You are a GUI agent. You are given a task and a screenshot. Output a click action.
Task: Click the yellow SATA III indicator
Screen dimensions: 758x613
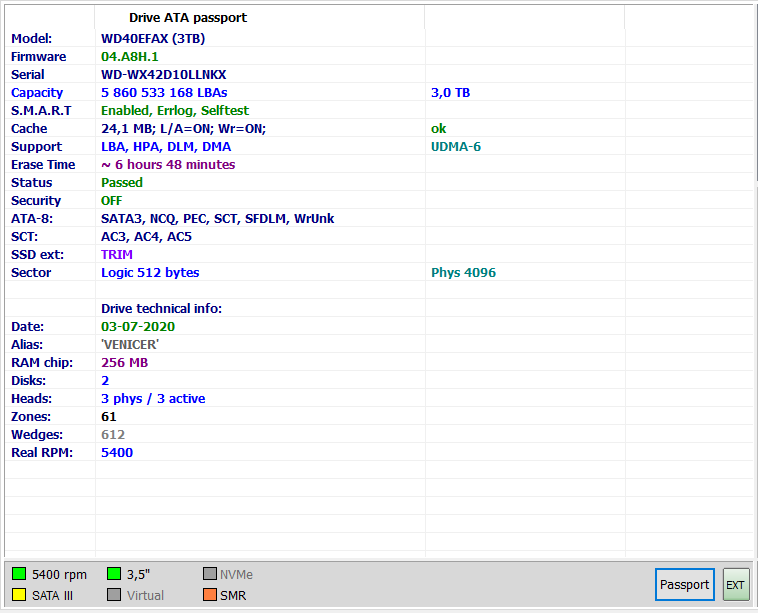pyautogui.click(x=19, y=595)
